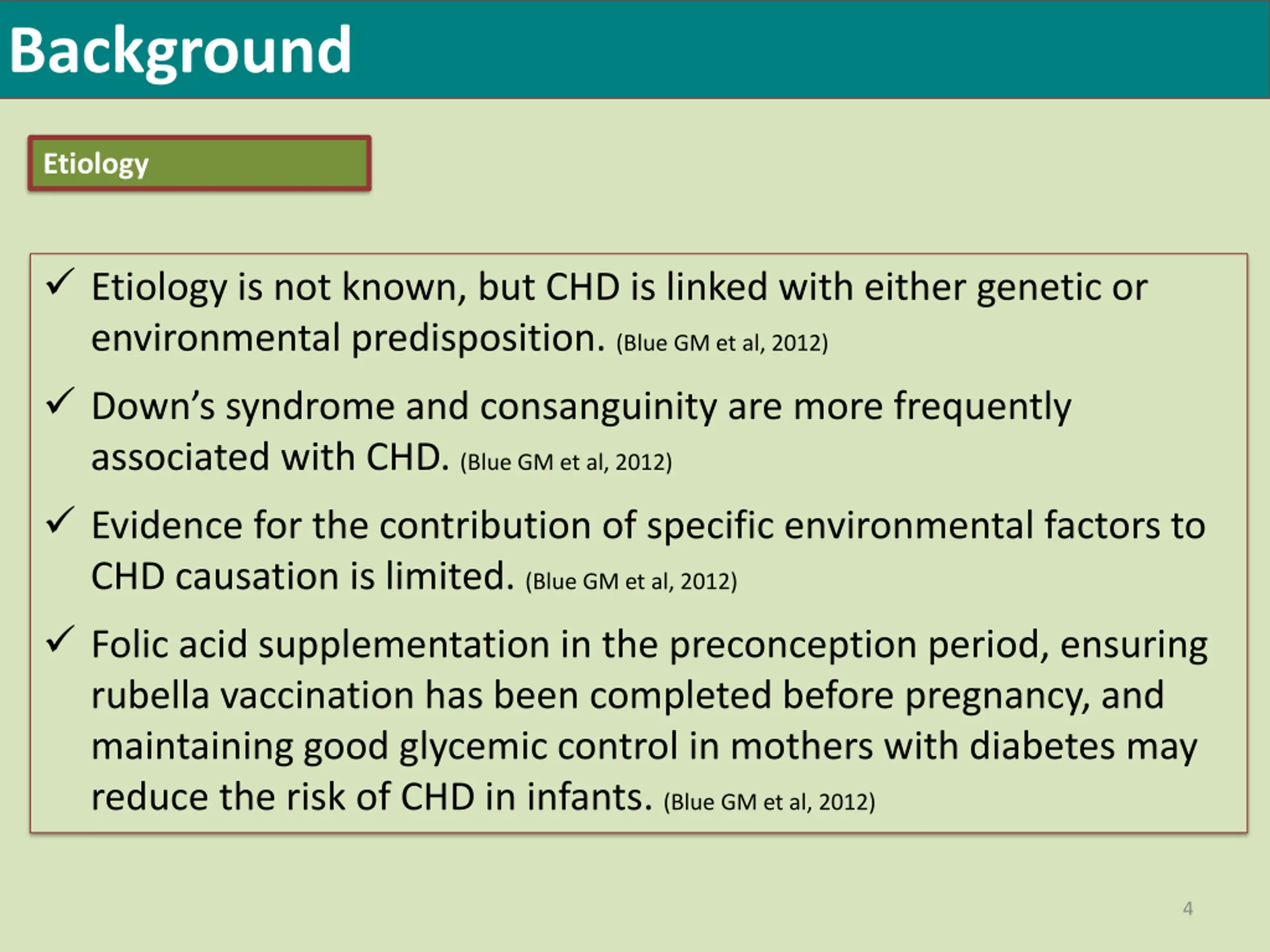Click the teal header bar beside the Background title
The image size is (1270, 952).
pyautogui.click(x=804, y=50)
